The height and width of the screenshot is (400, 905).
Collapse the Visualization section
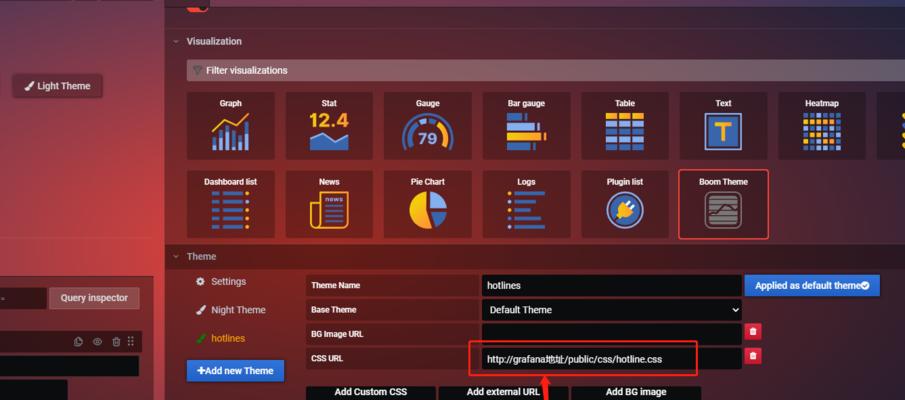tap(177, 42)
